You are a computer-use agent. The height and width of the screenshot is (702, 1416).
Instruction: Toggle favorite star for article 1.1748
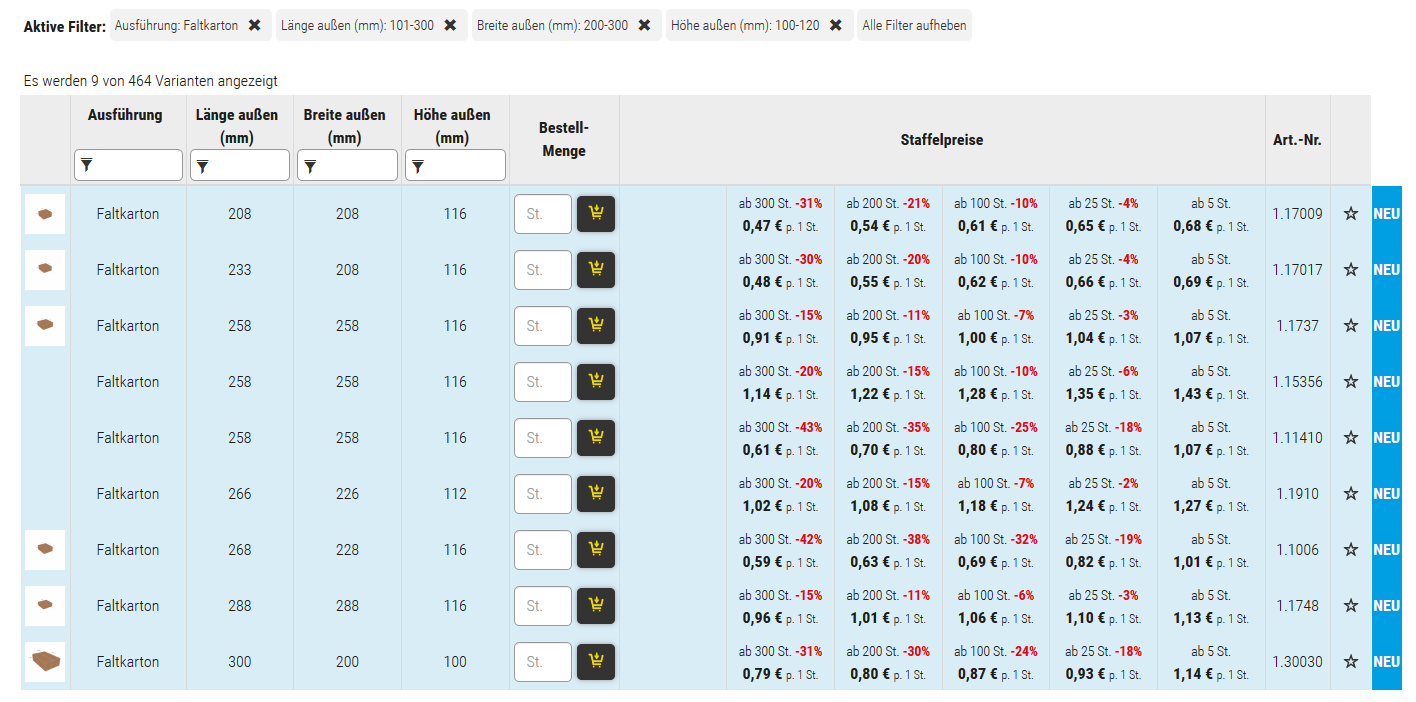1351,606
